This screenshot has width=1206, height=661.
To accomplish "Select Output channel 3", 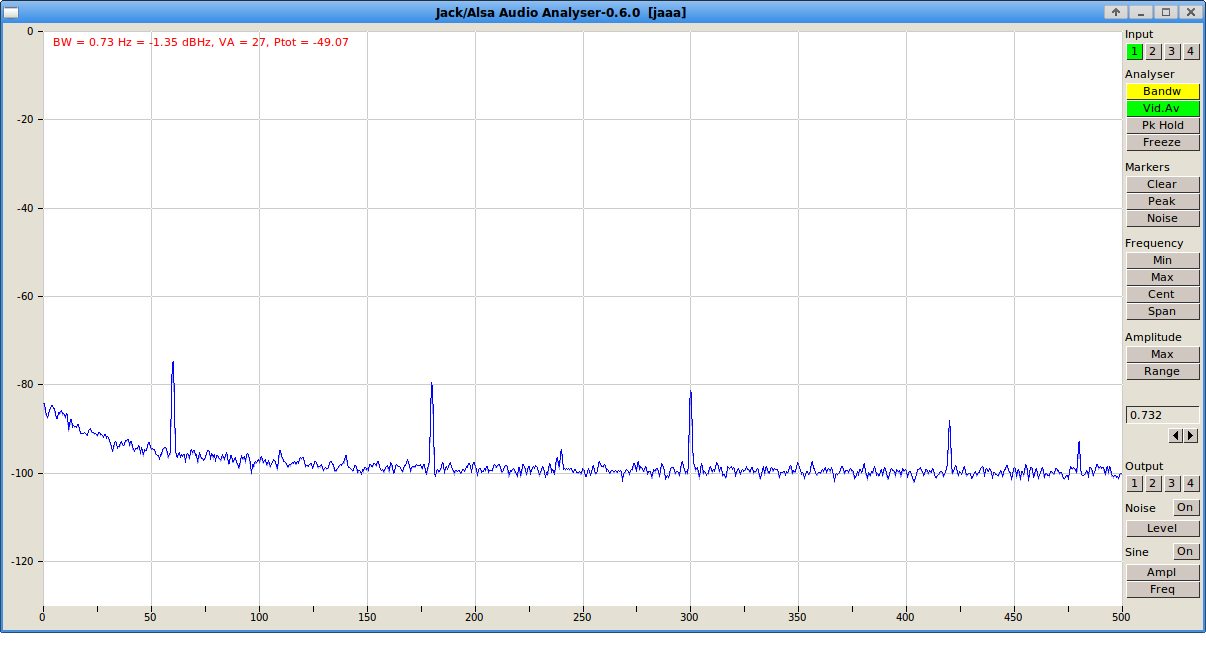I will 1172,484.
